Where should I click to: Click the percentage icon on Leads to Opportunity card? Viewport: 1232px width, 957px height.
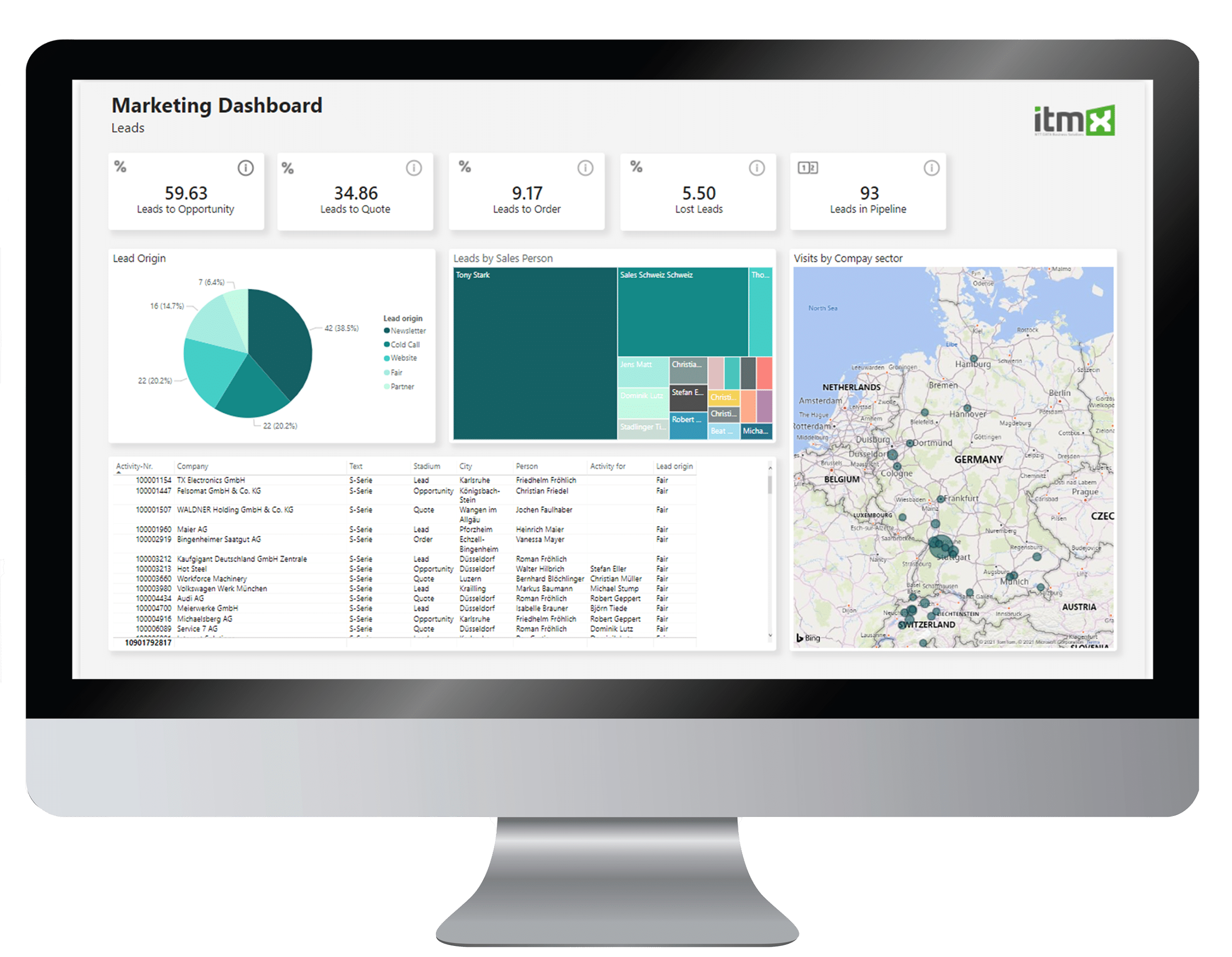coord(121,168)
